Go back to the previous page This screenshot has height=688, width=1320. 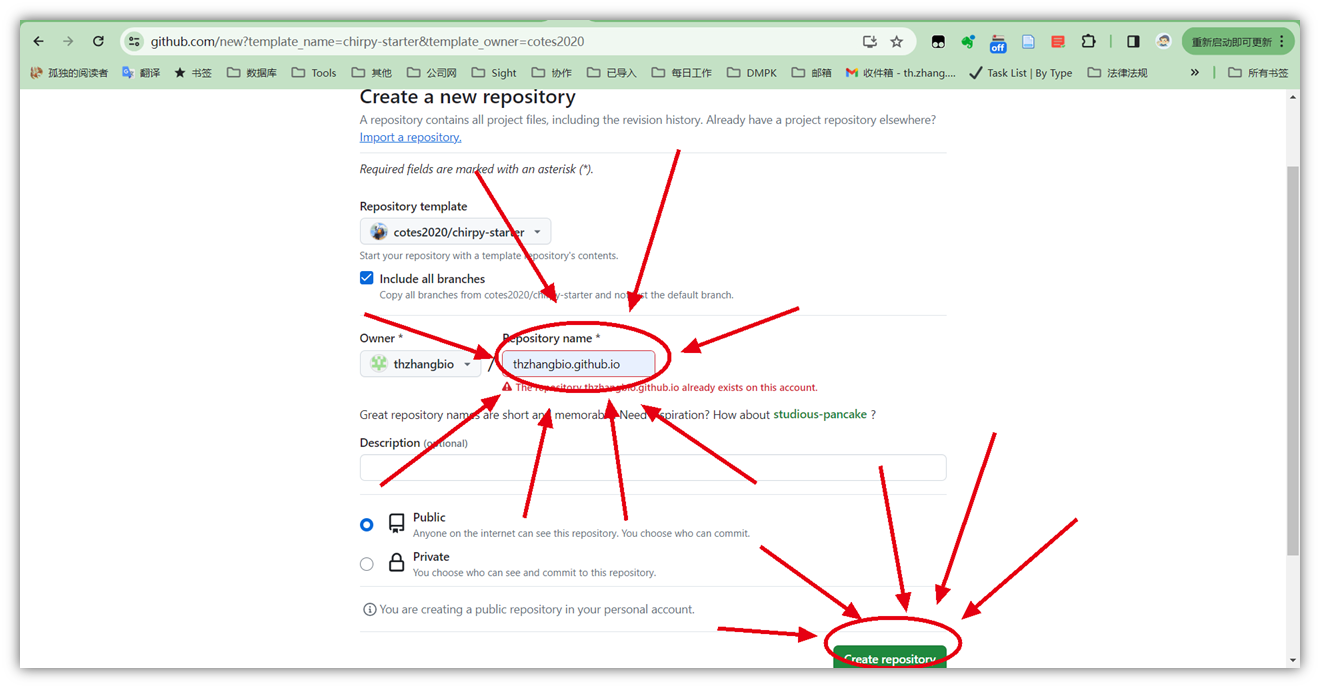tap(38, 41)
